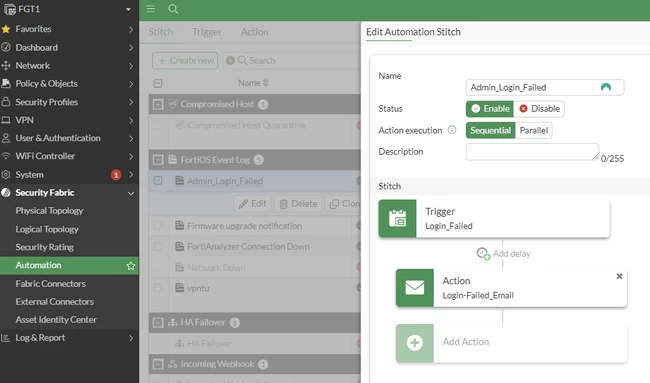
Task: Expand the VPN menu chevron
Action: tap(131, 121)
